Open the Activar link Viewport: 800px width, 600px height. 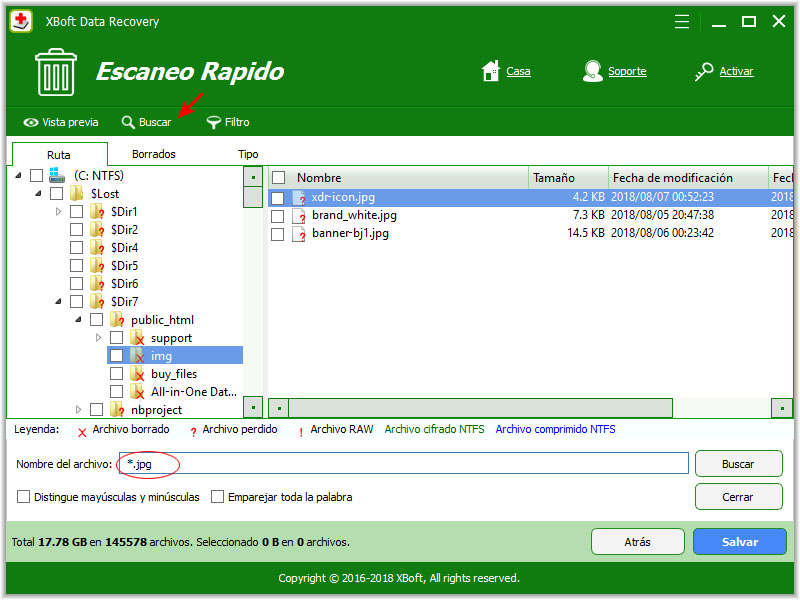[736, 71]
